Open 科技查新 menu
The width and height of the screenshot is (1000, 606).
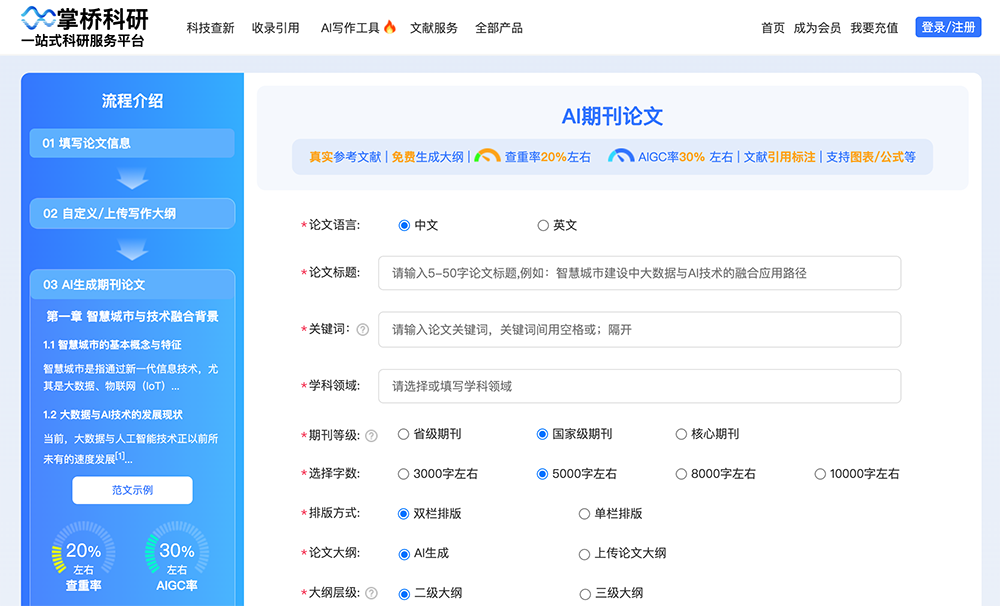click(x=210, y=28)
